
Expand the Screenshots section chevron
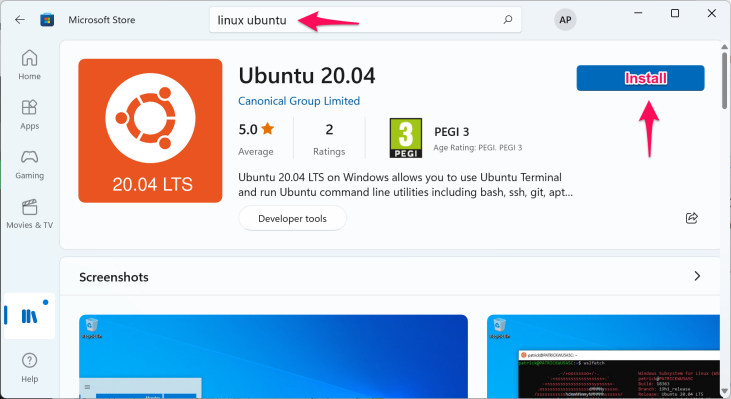[x=697, y=276]
